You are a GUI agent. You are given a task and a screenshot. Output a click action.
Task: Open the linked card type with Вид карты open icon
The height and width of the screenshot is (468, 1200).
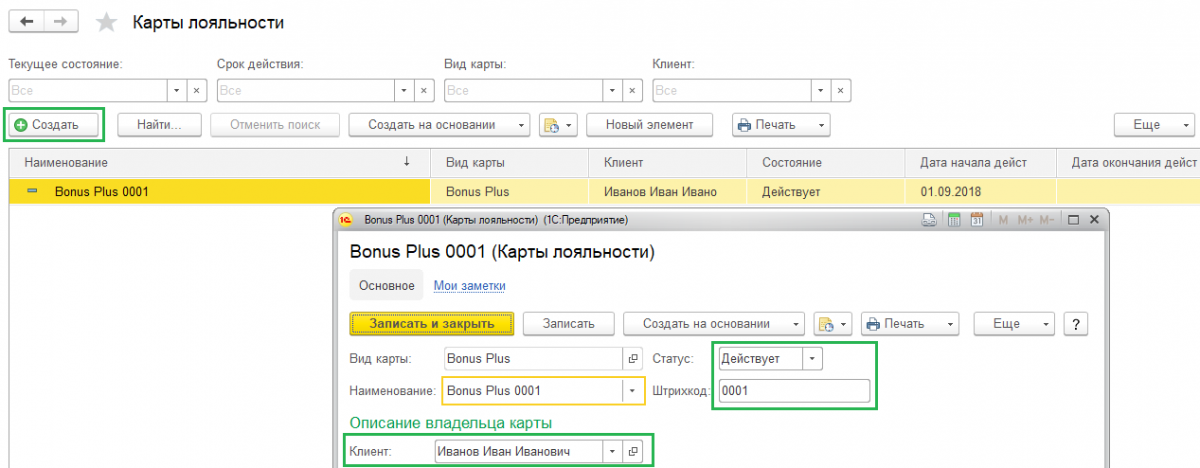tap(633, 358)
